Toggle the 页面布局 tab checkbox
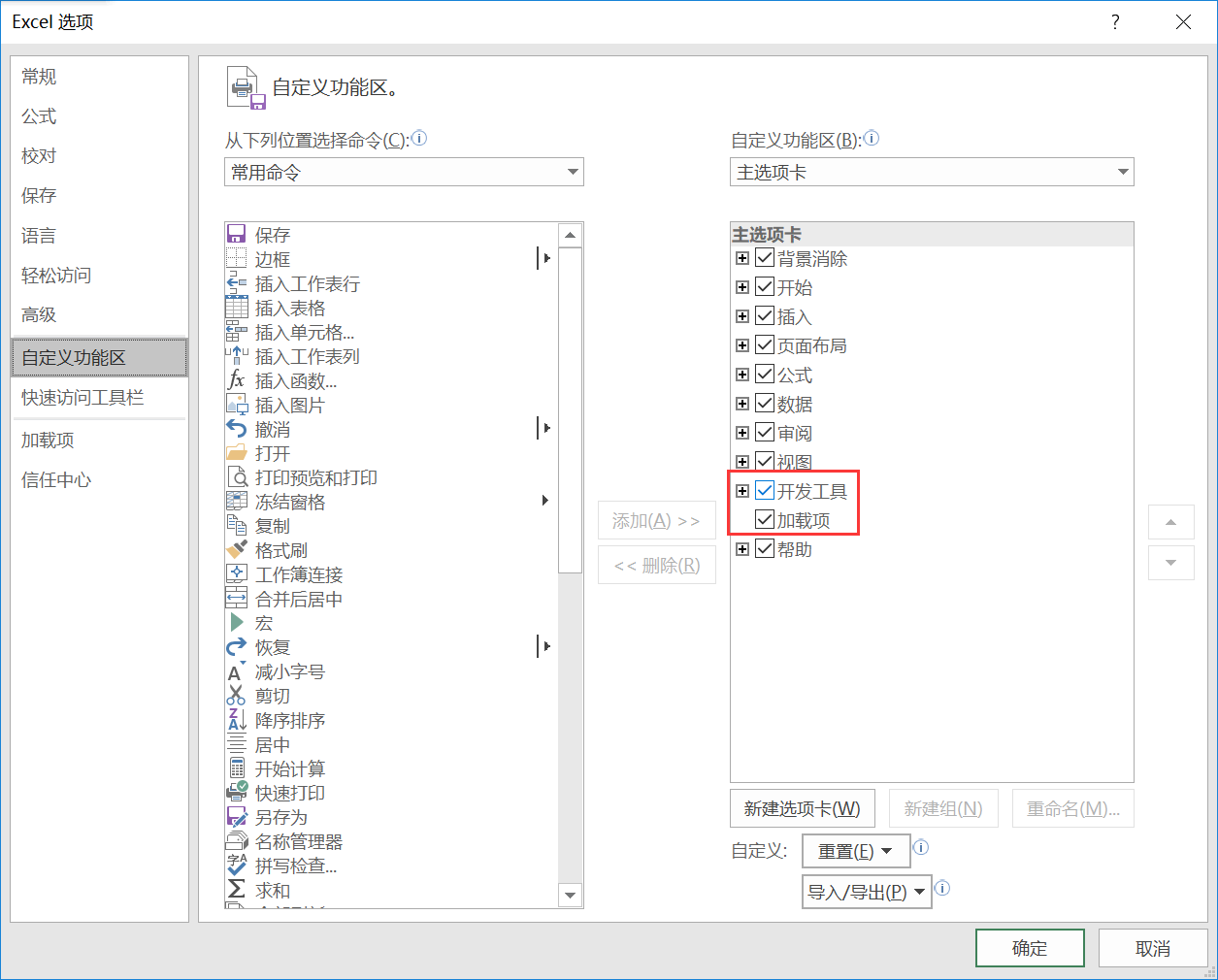The height and width of the screenshot is (980, 1218). tap(765, 345)
